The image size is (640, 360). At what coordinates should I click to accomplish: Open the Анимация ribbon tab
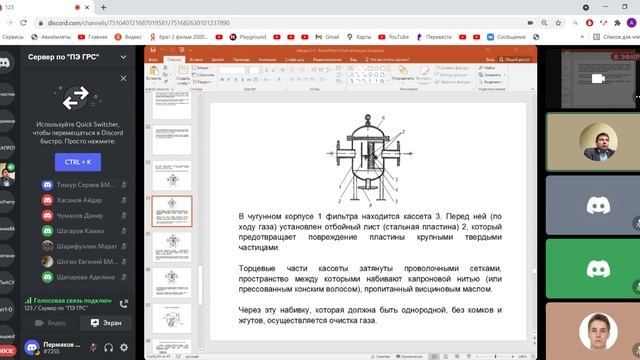pos(267,60)
